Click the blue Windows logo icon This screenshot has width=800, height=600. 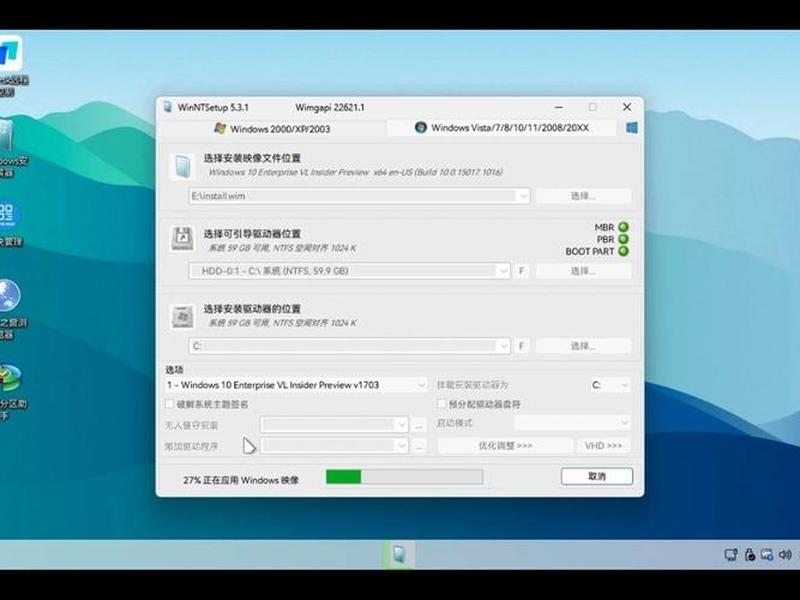[x=632, y=128]
